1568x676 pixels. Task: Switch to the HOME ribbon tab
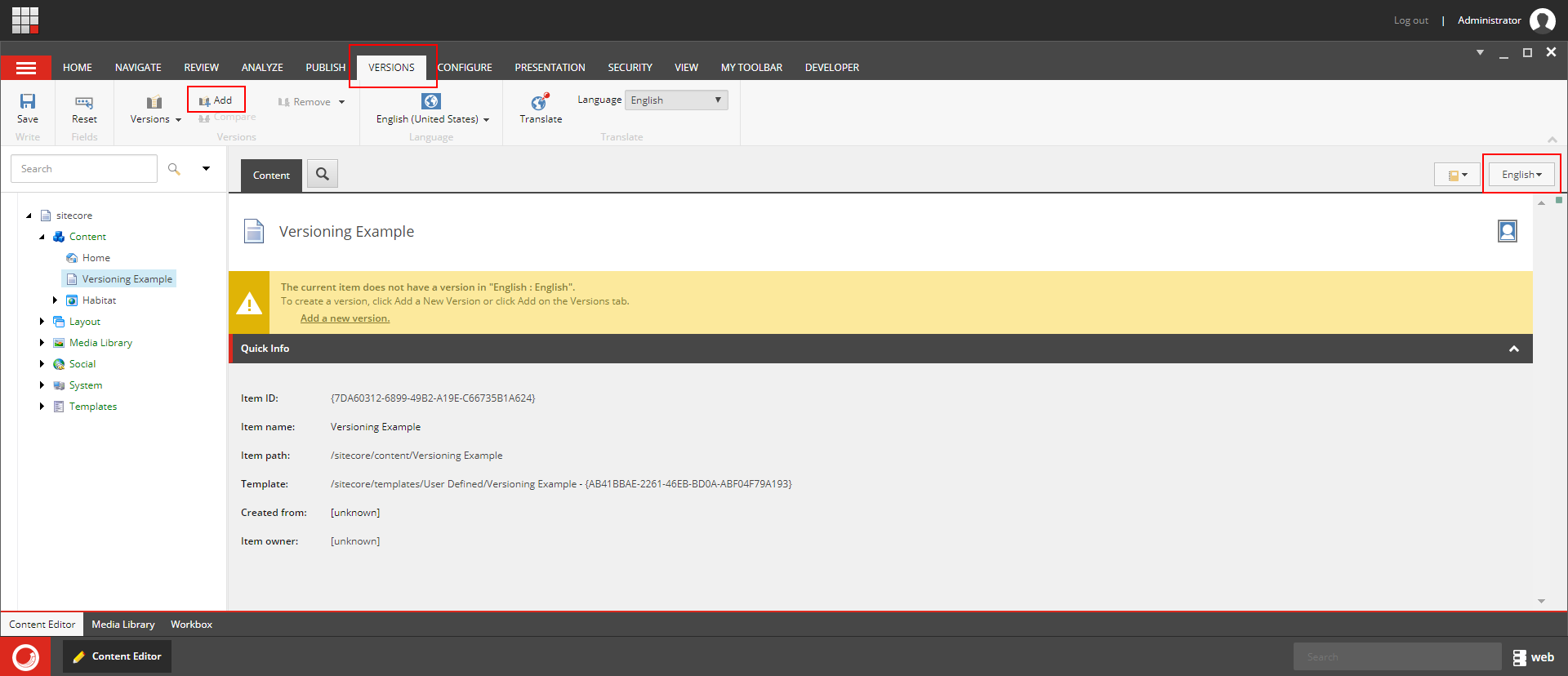78,68
